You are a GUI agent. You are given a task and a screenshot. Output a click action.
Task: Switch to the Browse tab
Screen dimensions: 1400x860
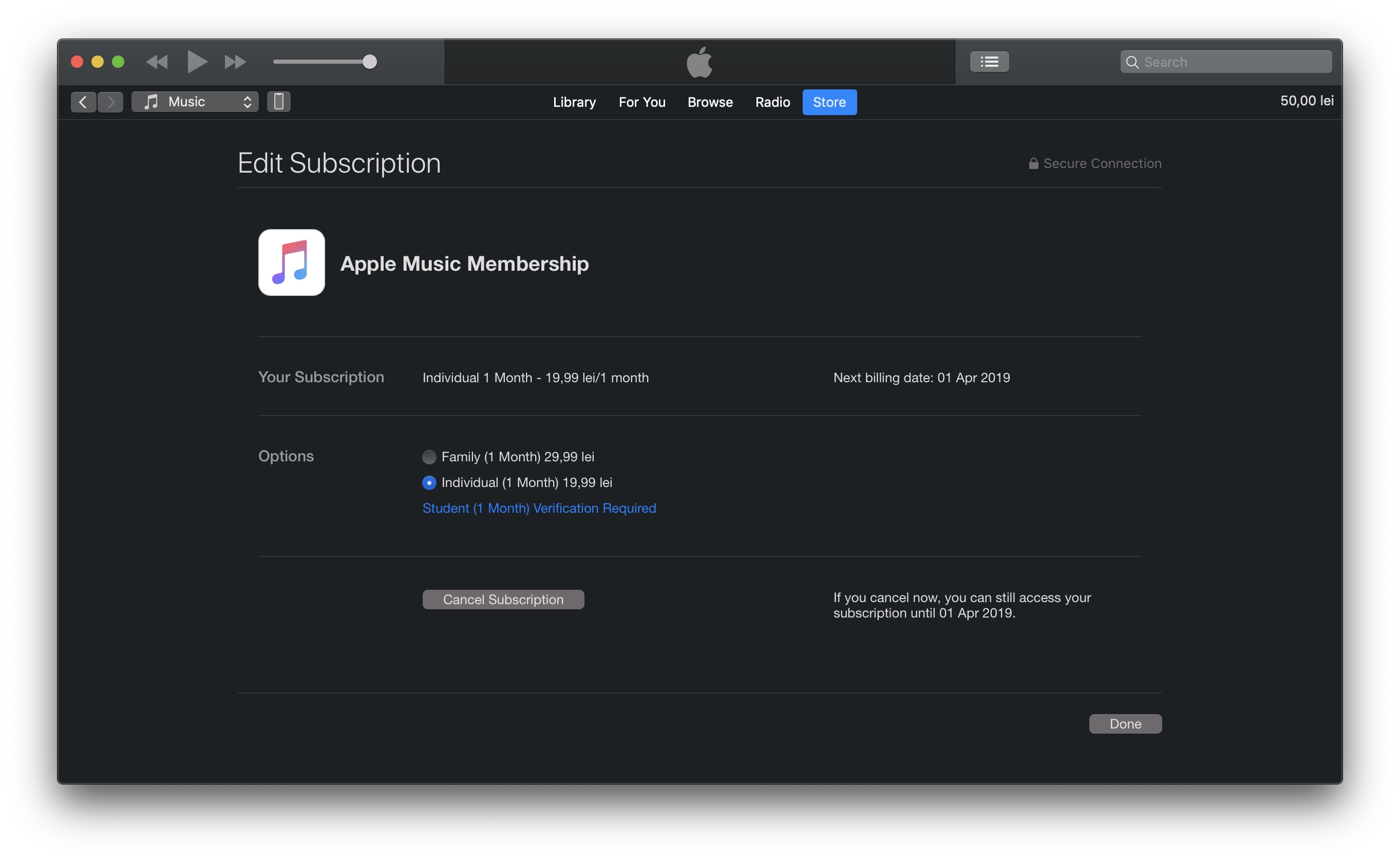coord(710,102)
